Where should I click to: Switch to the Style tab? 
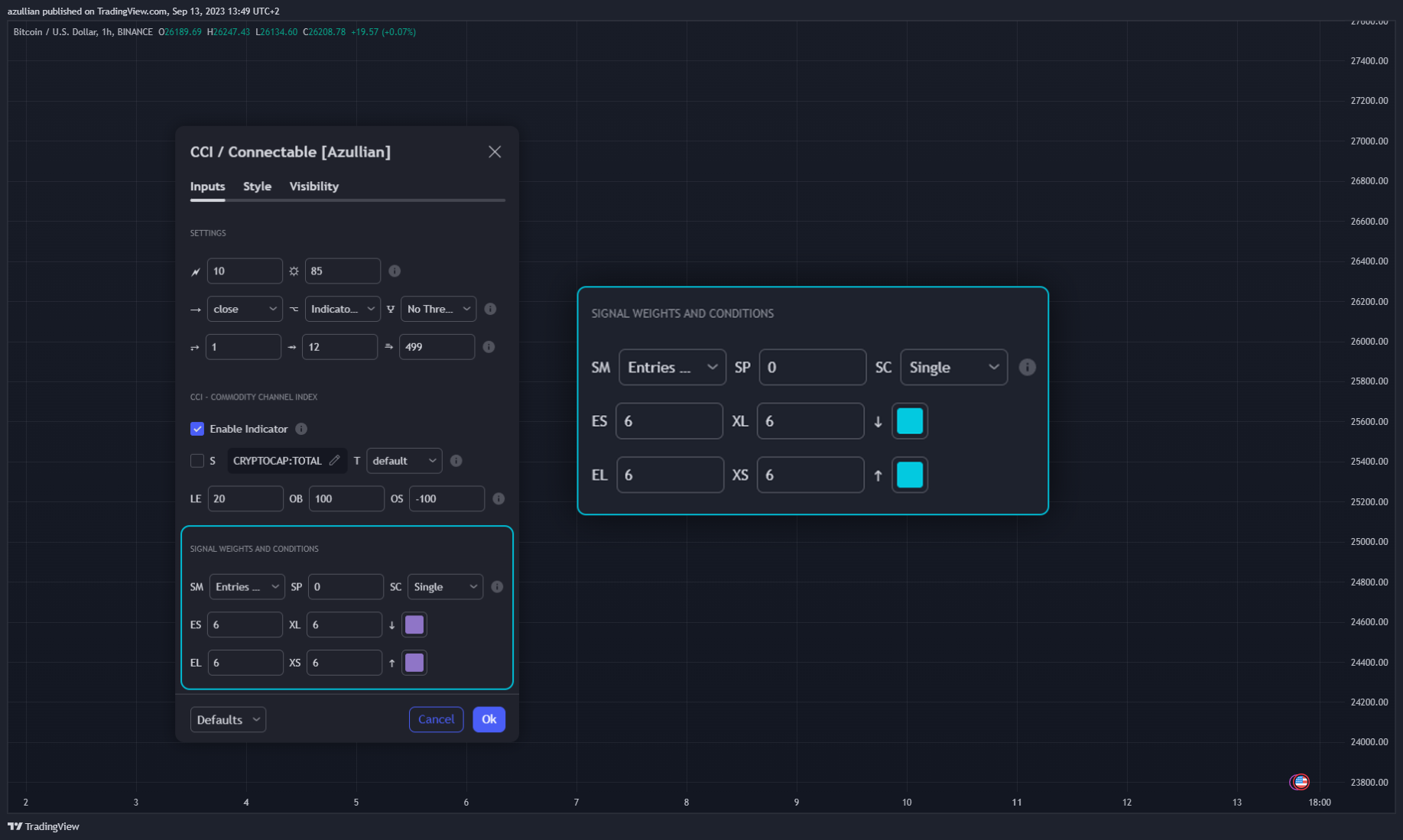(257, 186)
